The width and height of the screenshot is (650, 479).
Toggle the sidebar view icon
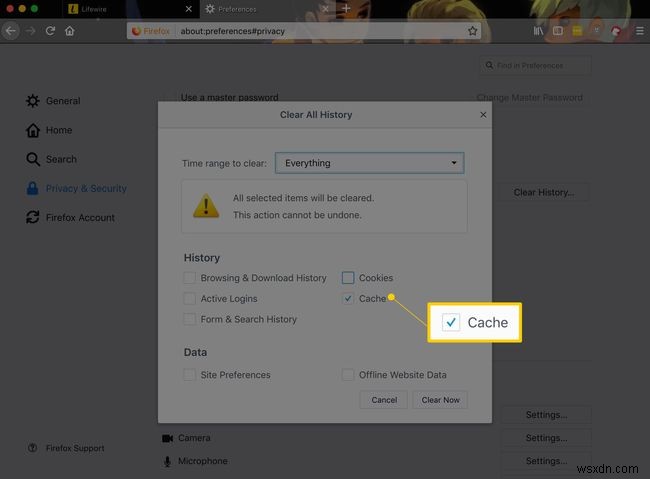[x=558, y=31]
